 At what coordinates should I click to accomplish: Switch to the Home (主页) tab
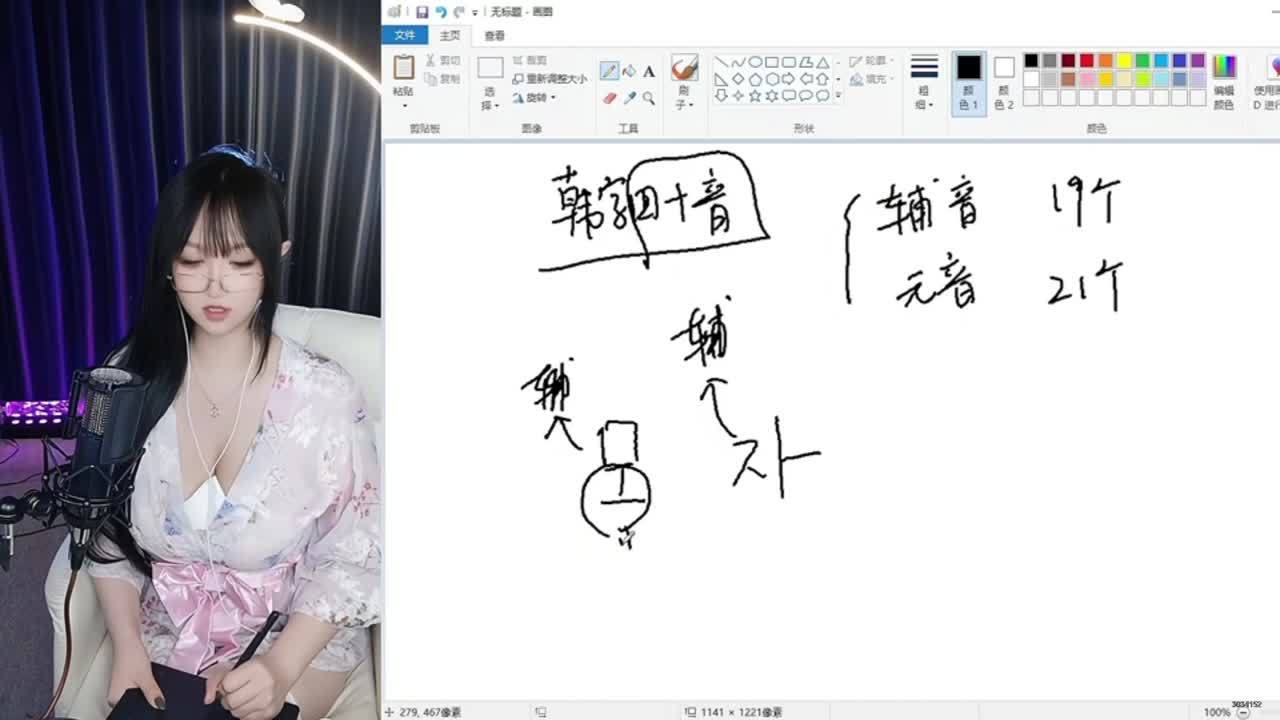coord(450,35)
